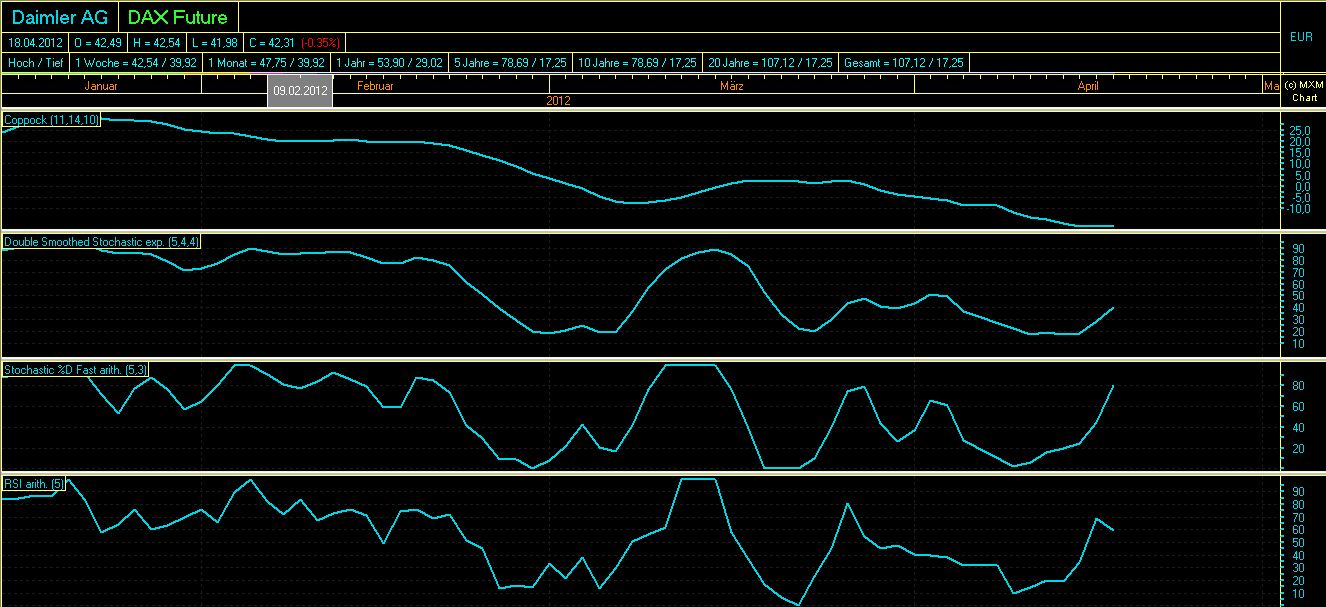Click the open value O = 42,49
This screenshot has height=607, width=1326.
98,42
